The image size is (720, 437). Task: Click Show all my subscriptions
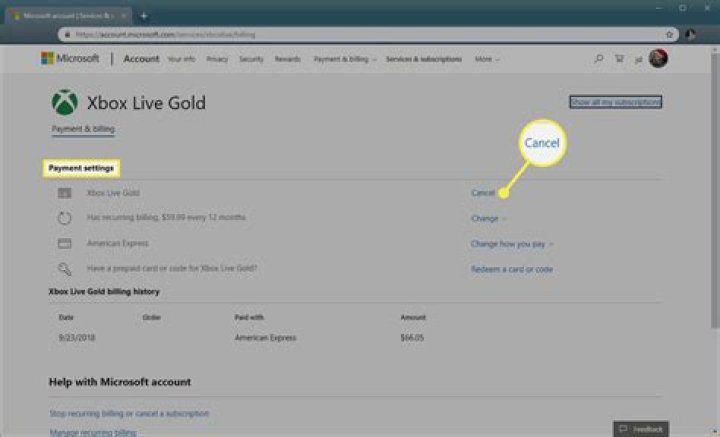pos(615,102)
